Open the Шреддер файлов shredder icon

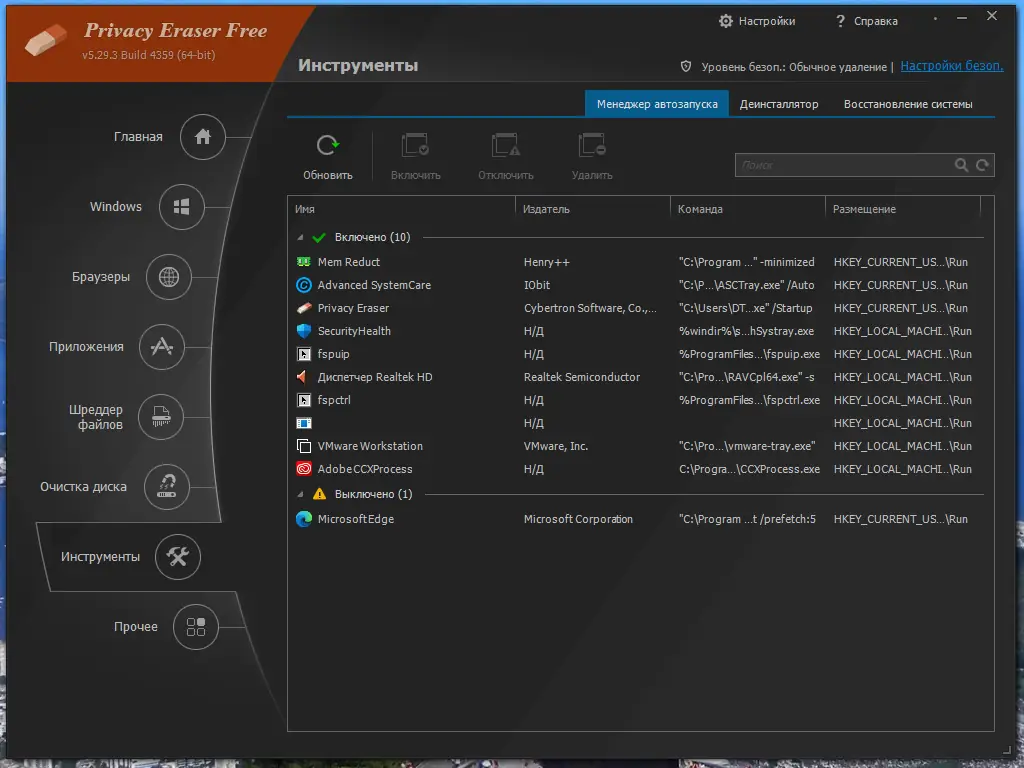(161, 417)
